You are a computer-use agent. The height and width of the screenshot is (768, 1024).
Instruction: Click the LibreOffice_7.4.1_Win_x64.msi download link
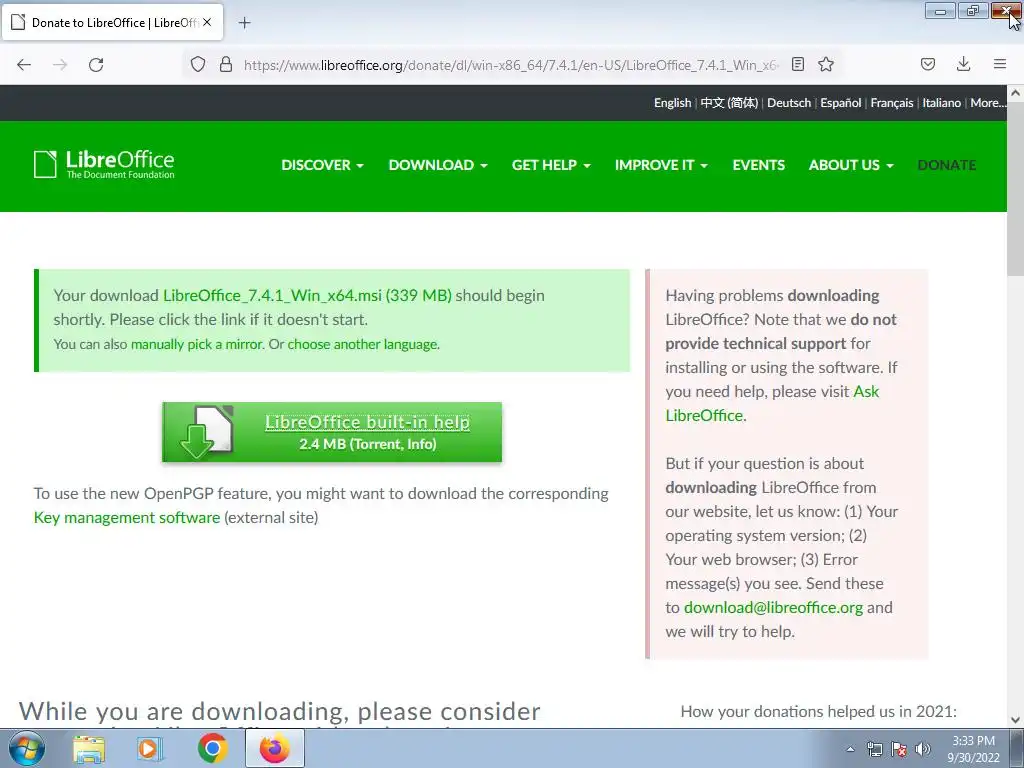307,295
